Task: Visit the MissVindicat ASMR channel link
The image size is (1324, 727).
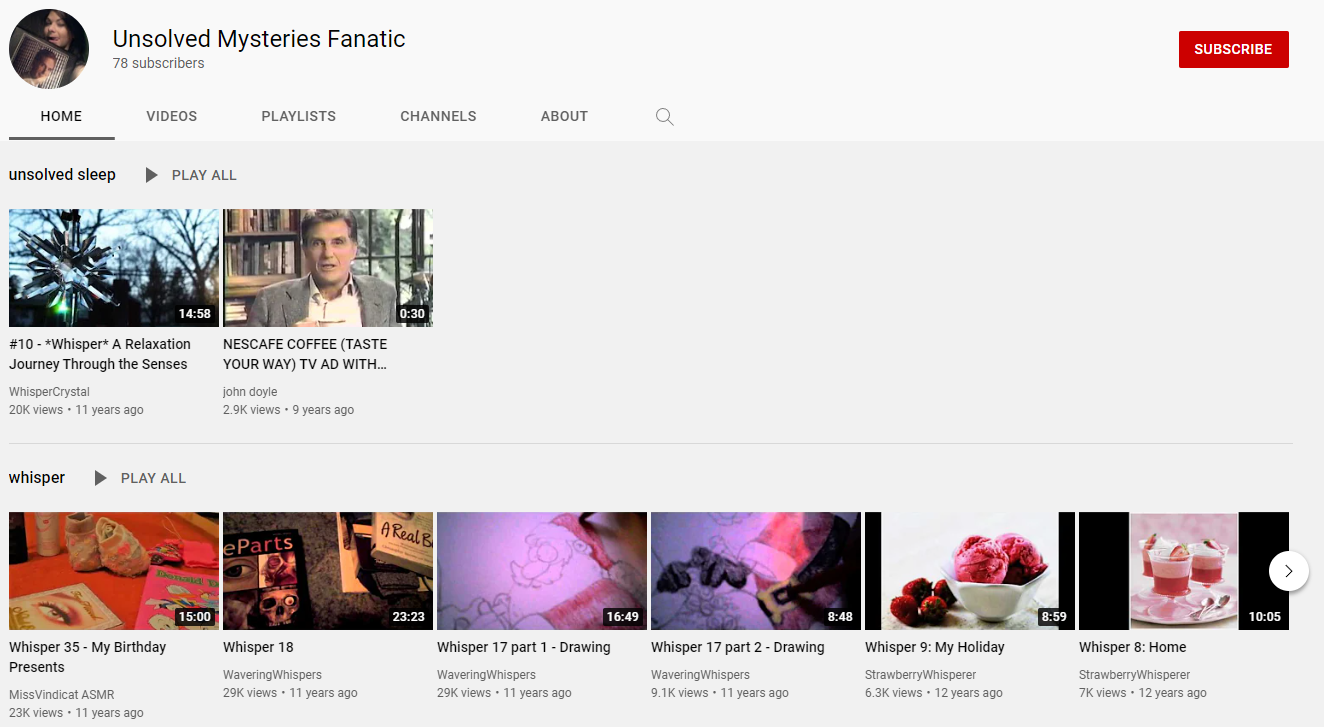Action: (x=62, y=695)
